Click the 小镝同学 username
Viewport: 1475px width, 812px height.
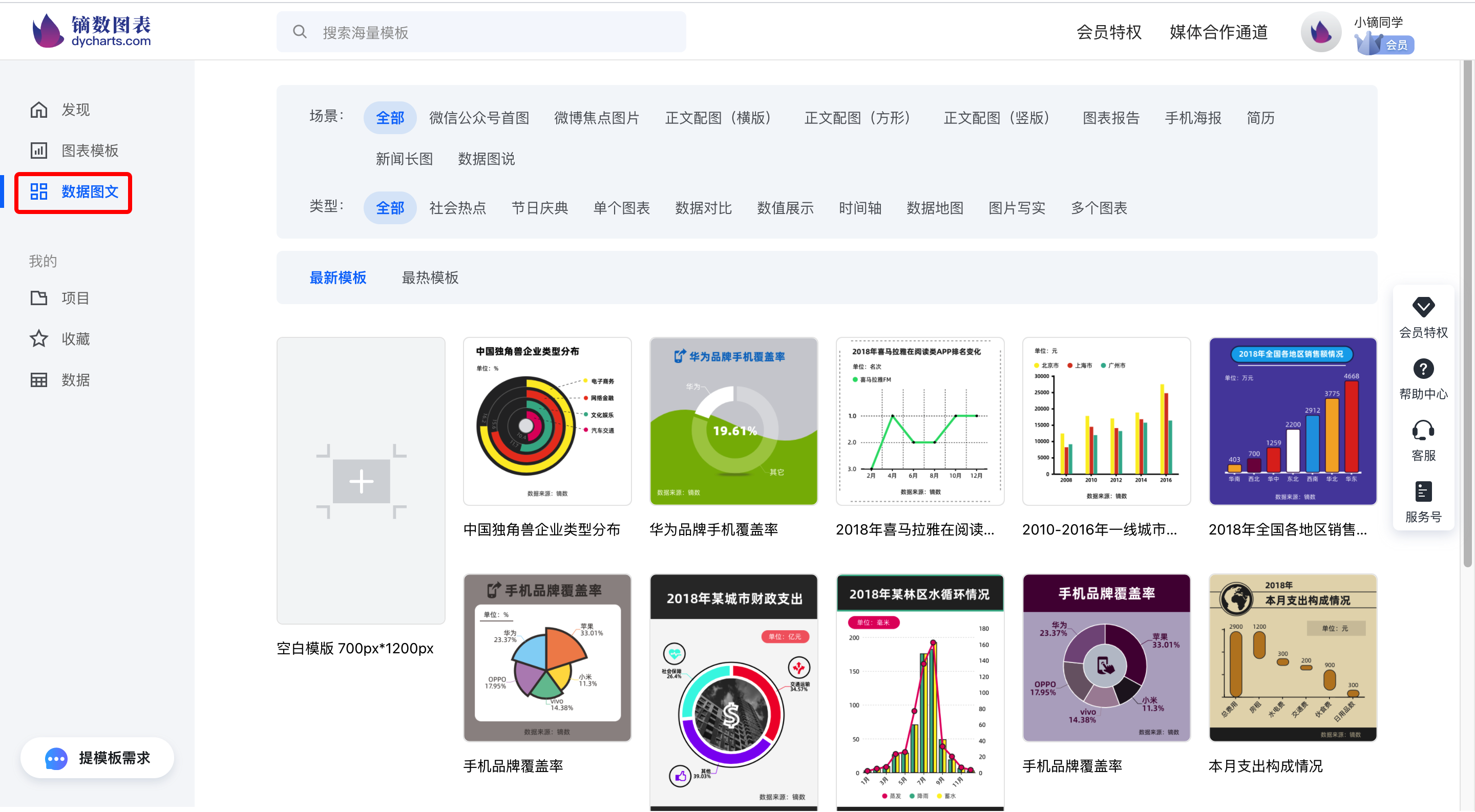(1378, 23)
